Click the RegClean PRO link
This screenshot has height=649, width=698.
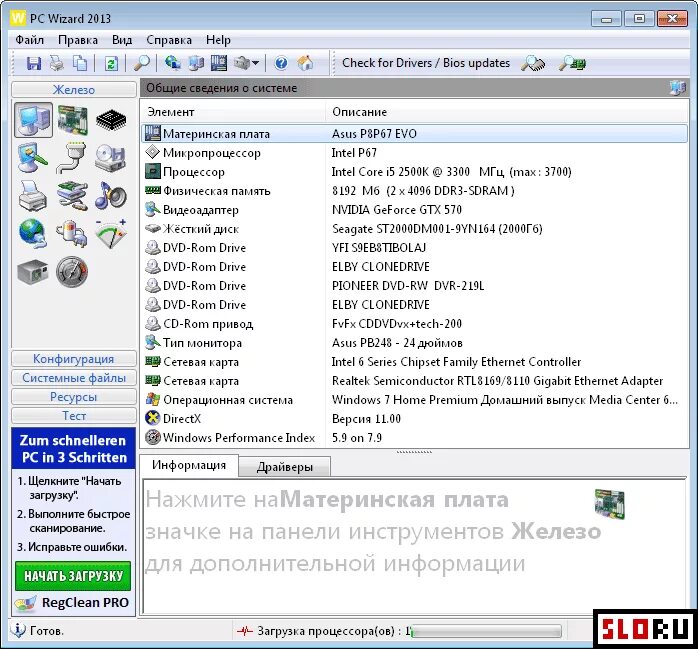85,603
